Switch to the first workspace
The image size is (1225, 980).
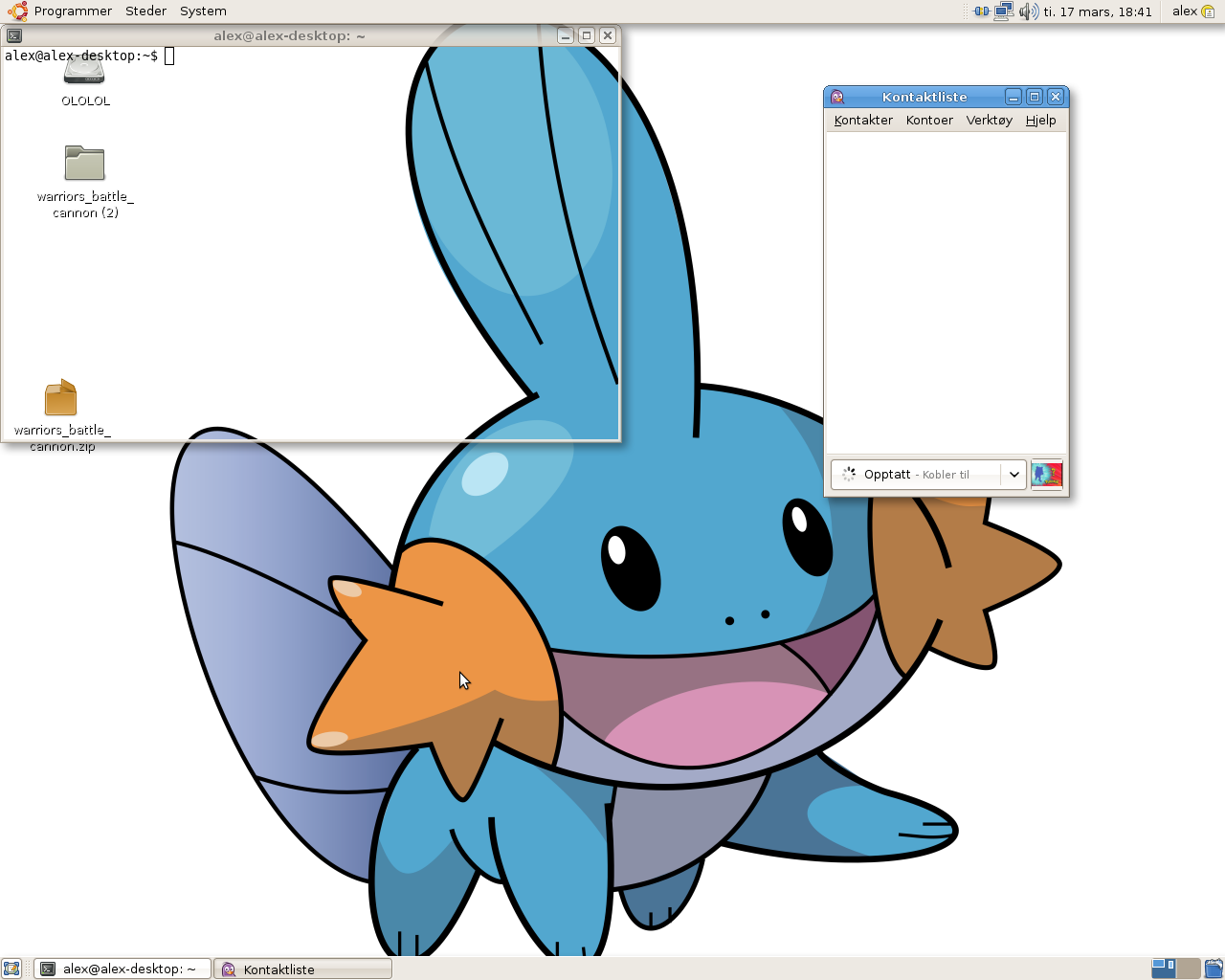(x=1163, y=969)
